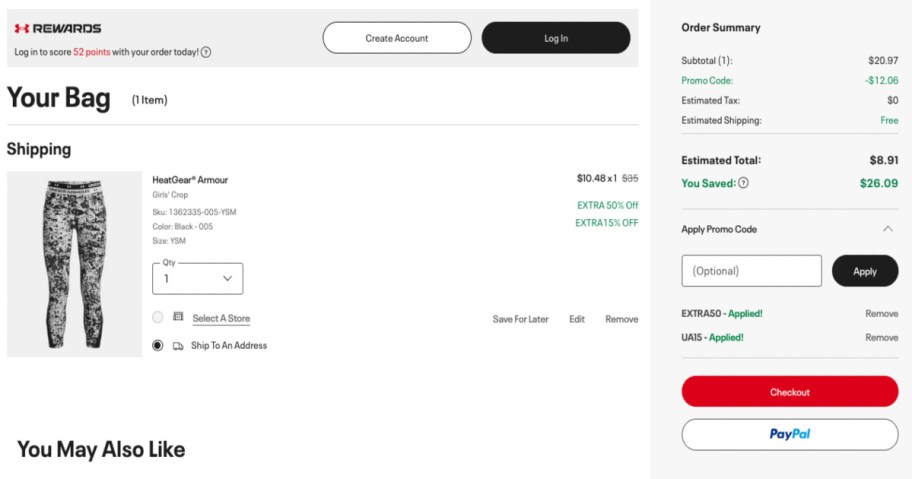
Task: Open the leggings product thumbnail
Action: pyautogui.click(x=74, y=264)
